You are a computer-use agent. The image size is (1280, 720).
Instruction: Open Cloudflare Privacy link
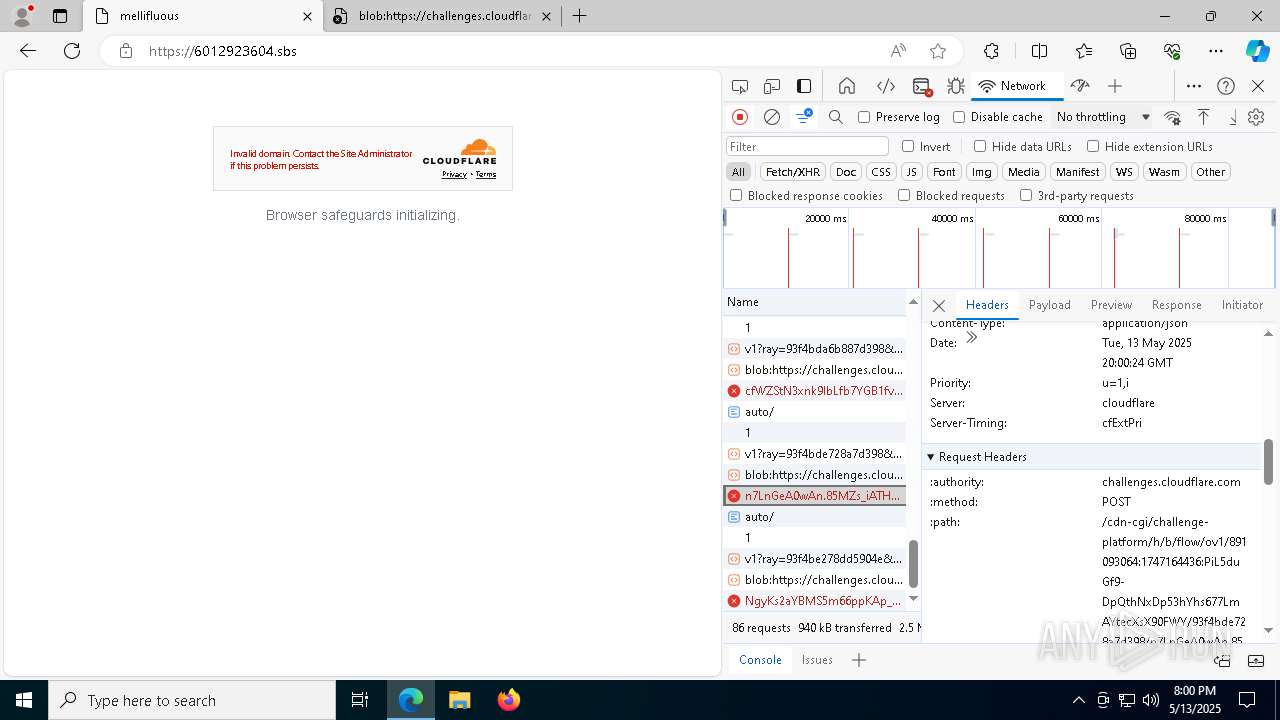455,175
